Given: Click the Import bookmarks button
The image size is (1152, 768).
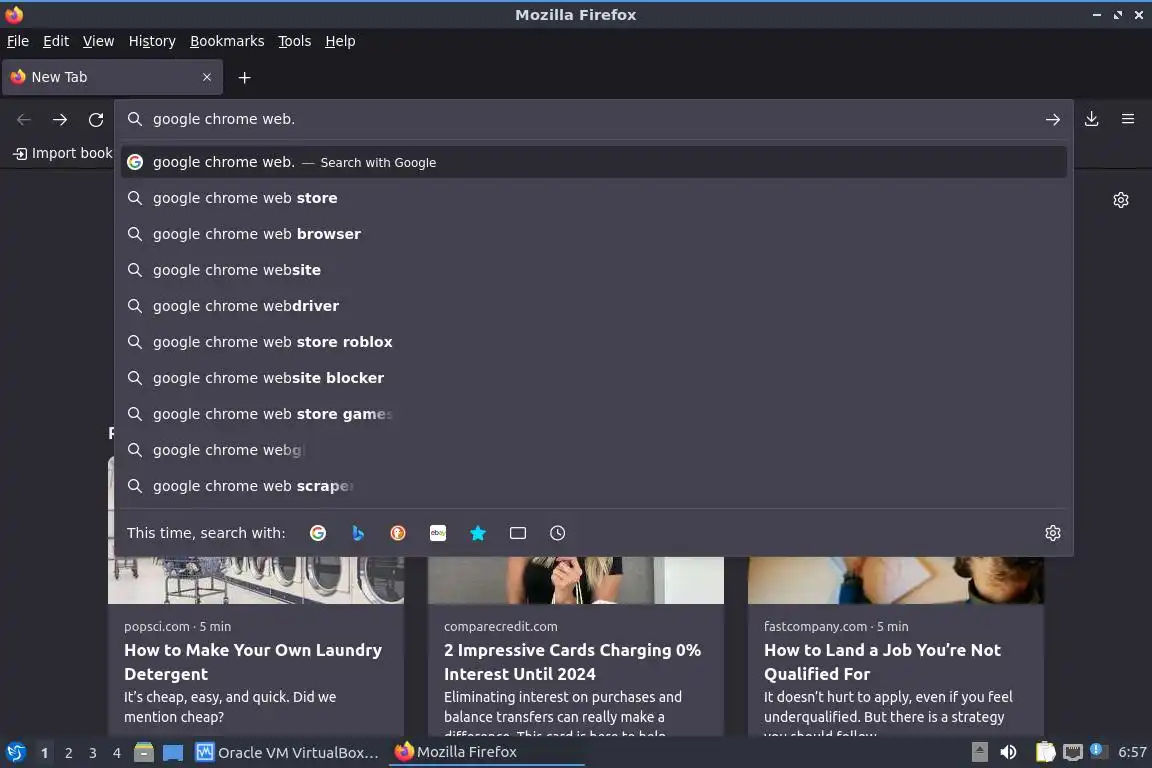Looking at the screenshot, I should 62,153.
